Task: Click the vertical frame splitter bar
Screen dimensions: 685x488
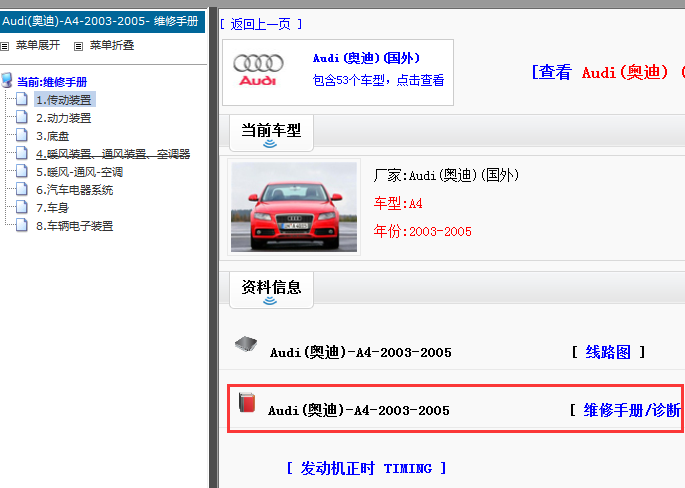Action: tap(213, 247)
